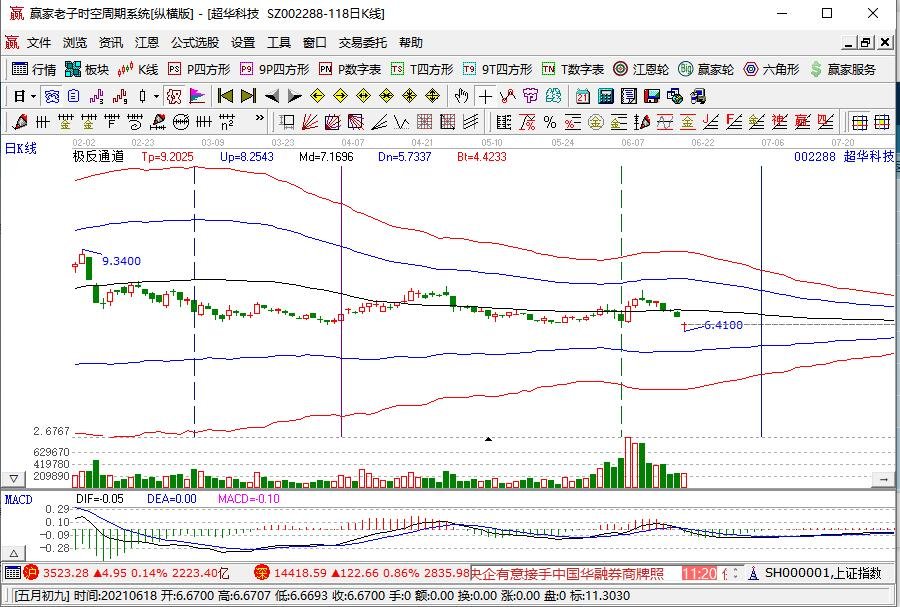This screenshot has width=900, height=607.
Task: Click yellow diamond horizontal-expand icon
Action: (x=363, y=96)
